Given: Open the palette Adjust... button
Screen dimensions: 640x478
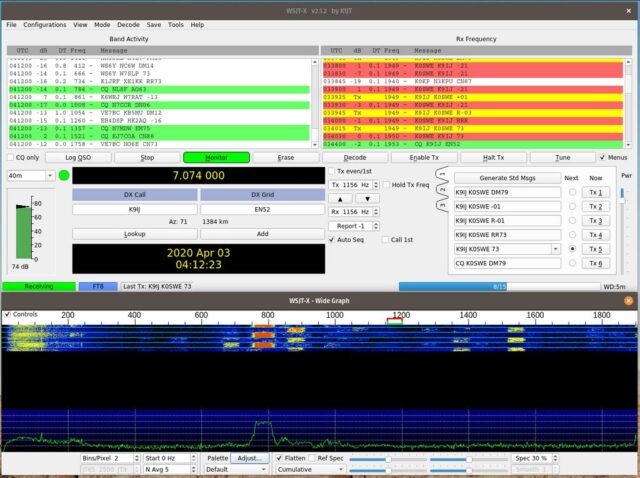Looking at the screenshot, I should point(249,458).
